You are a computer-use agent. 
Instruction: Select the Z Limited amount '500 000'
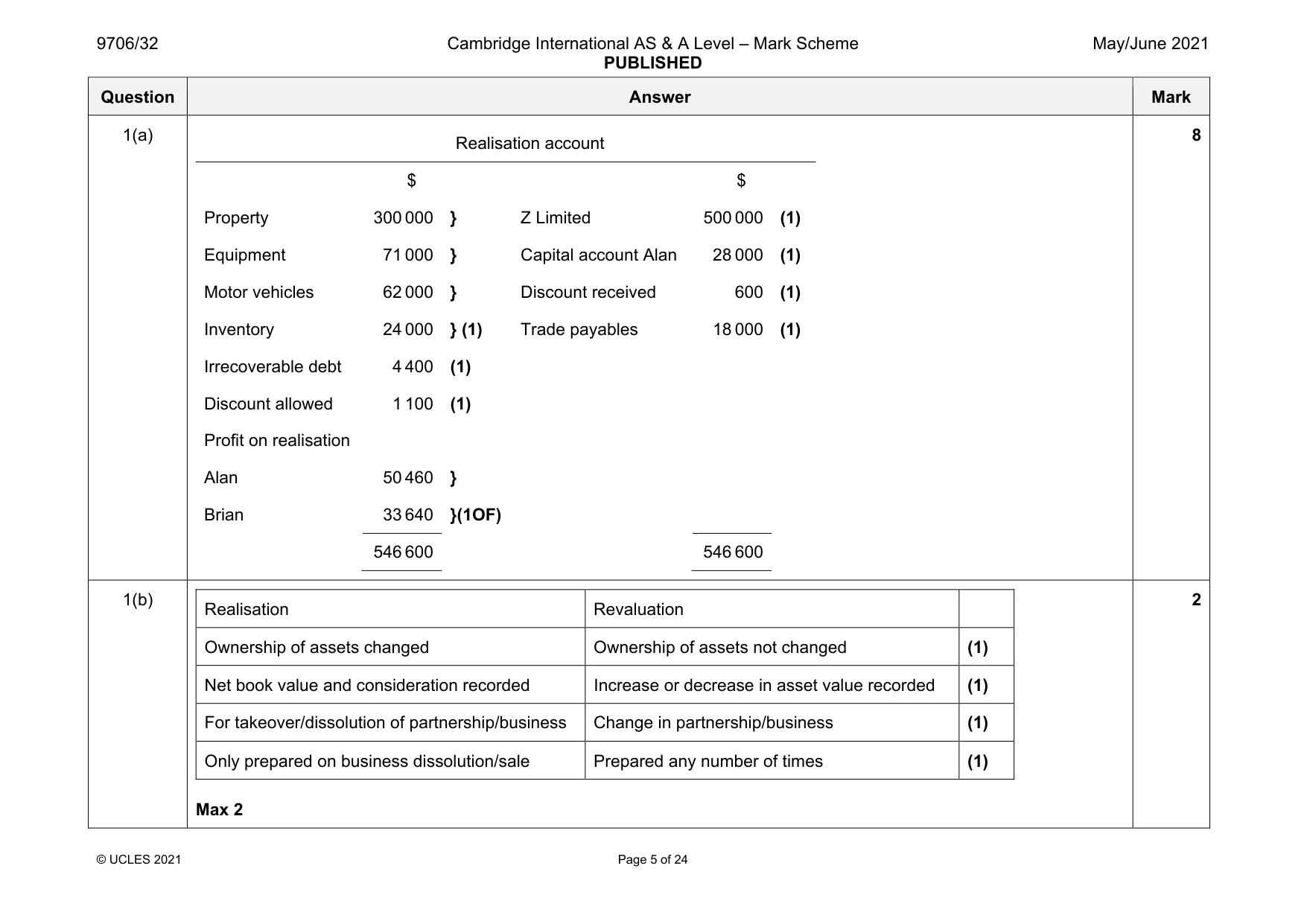[733, 218]
